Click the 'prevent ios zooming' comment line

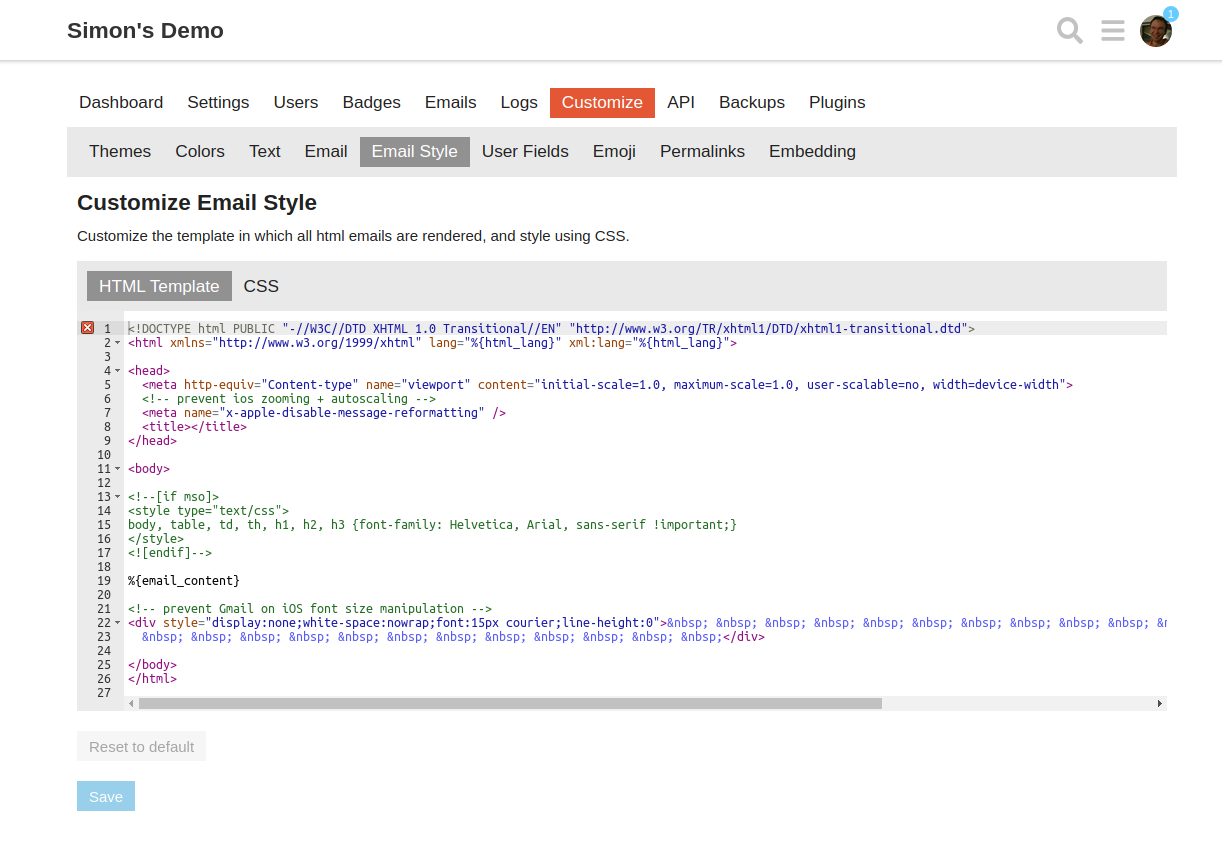click(x=289, y=398)
